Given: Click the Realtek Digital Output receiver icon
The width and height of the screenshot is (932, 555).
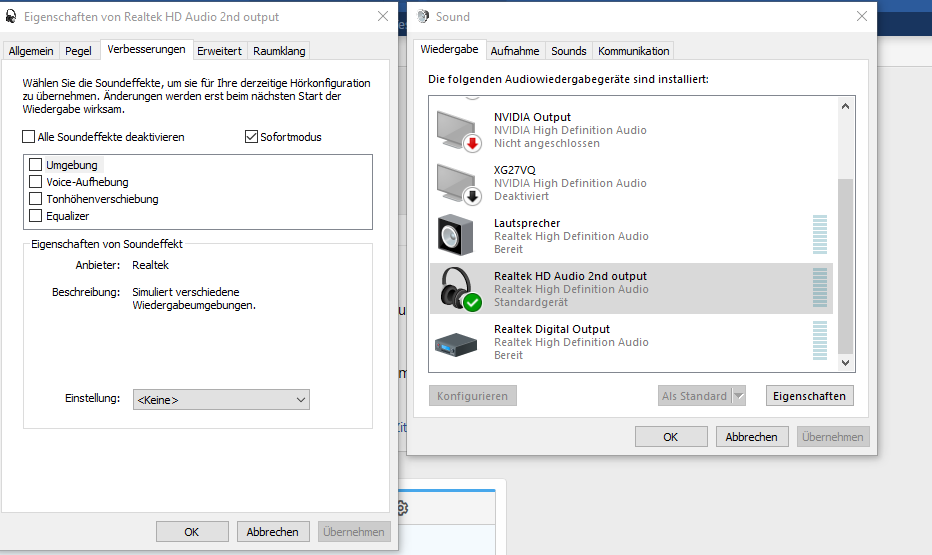Looking at the screenshot, I should (x=456, y=344).
